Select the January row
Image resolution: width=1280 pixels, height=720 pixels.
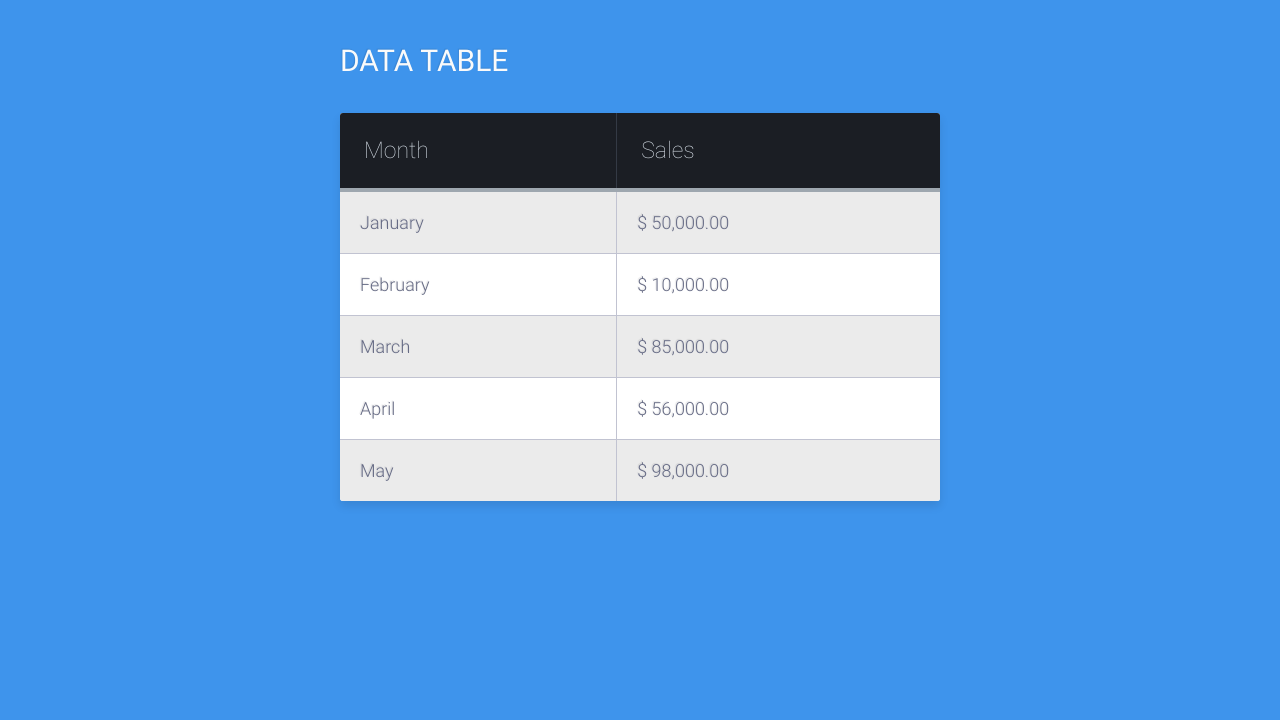[639, 222]
